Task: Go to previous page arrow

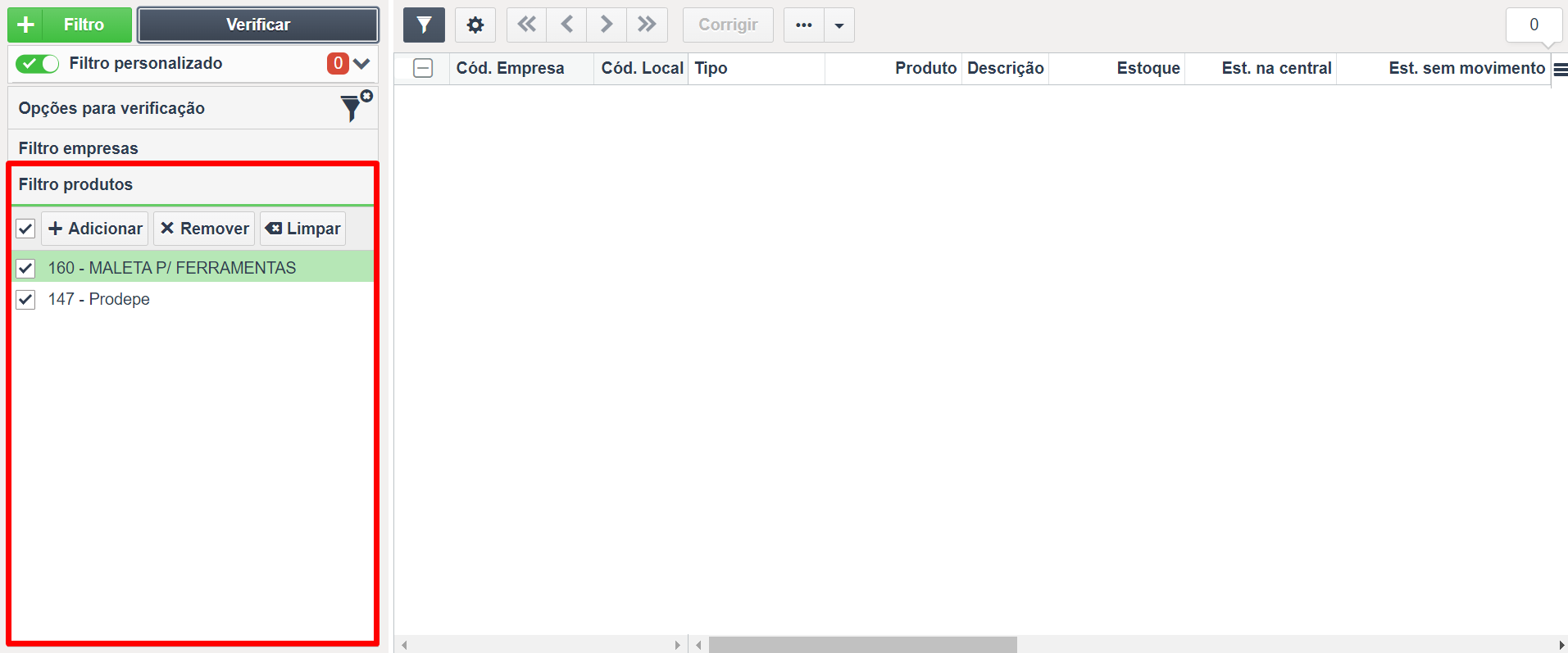Action: pos(566,25)
